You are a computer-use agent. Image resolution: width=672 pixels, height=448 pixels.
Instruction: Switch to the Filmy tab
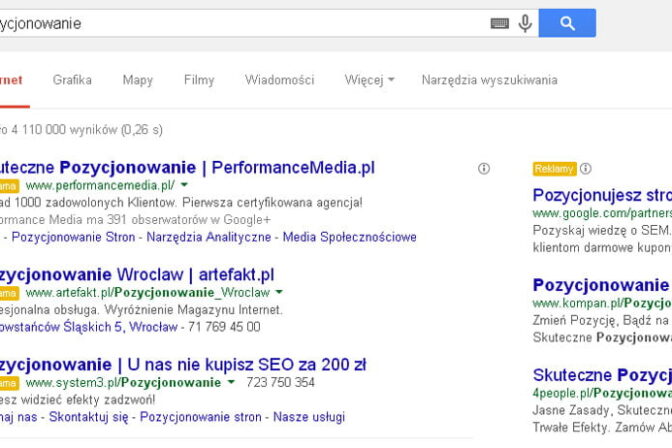[x=199, y=80]
